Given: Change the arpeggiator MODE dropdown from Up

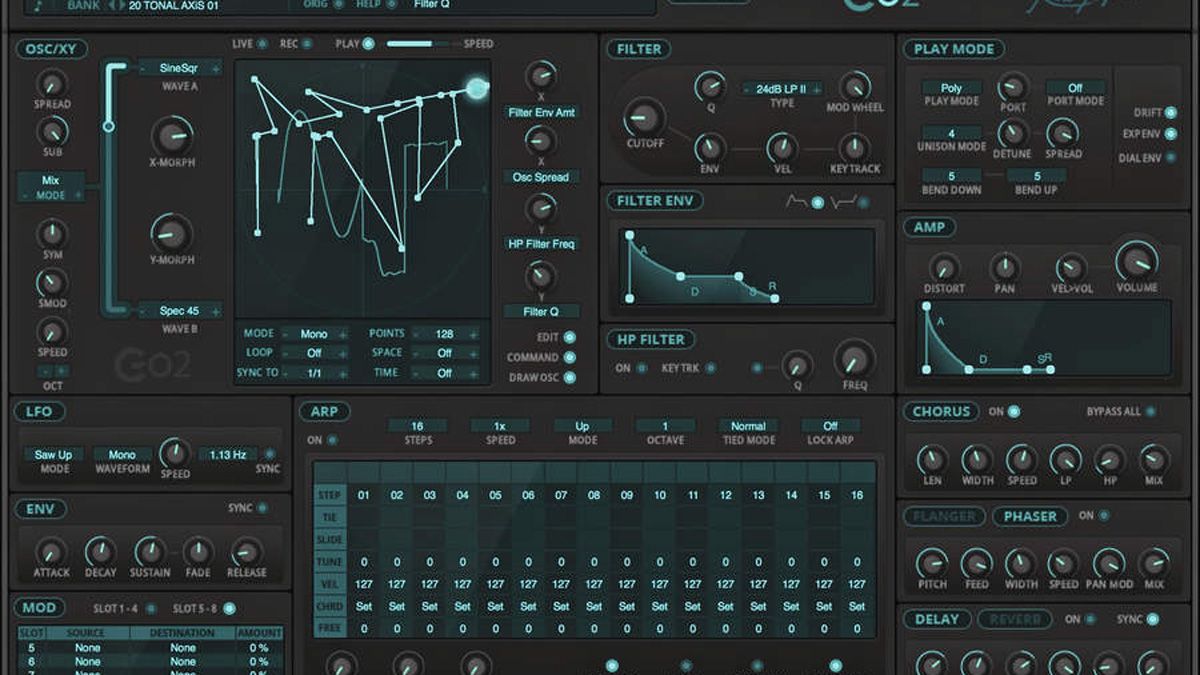Looking at the screenshot, I should (582, 425).
